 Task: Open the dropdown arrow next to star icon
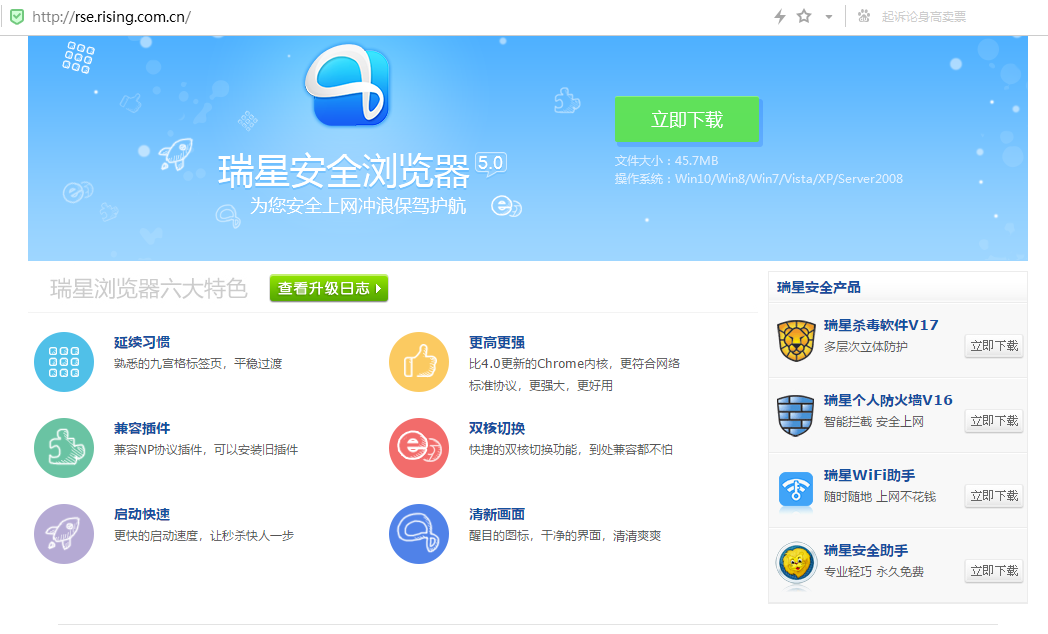(829, 17)
